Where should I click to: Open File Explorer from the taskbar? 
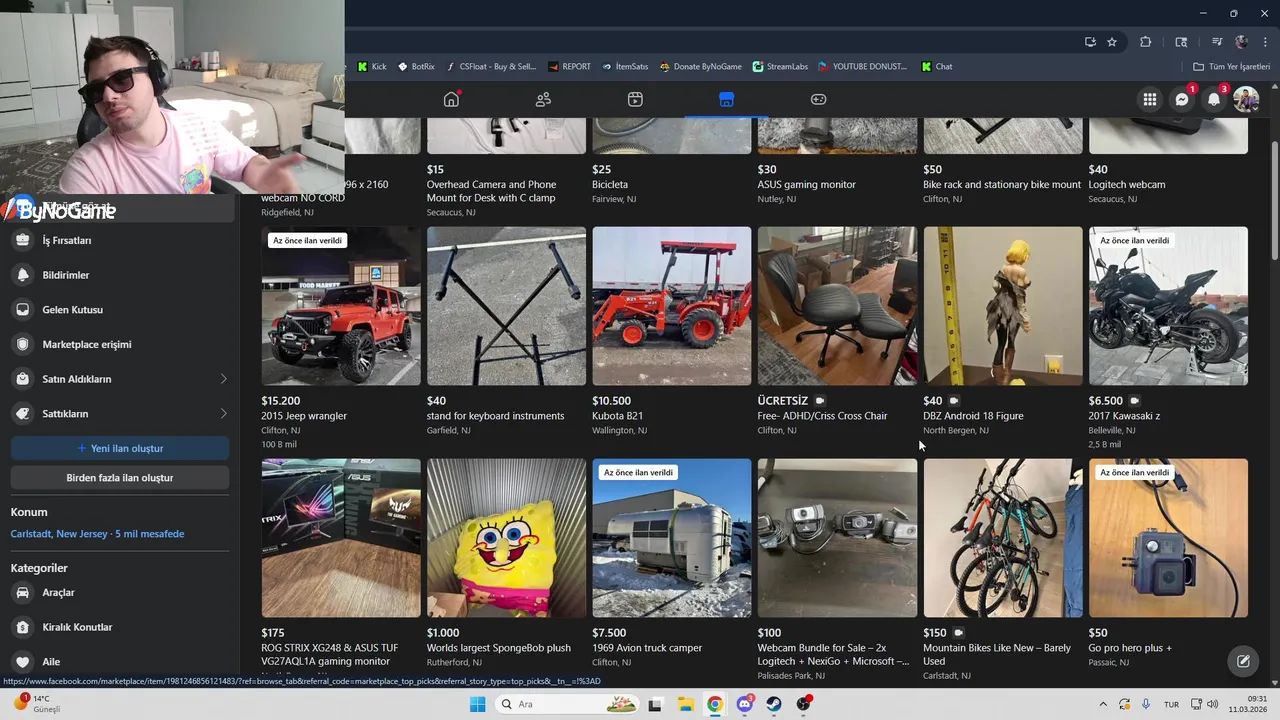tap(686, 704)
